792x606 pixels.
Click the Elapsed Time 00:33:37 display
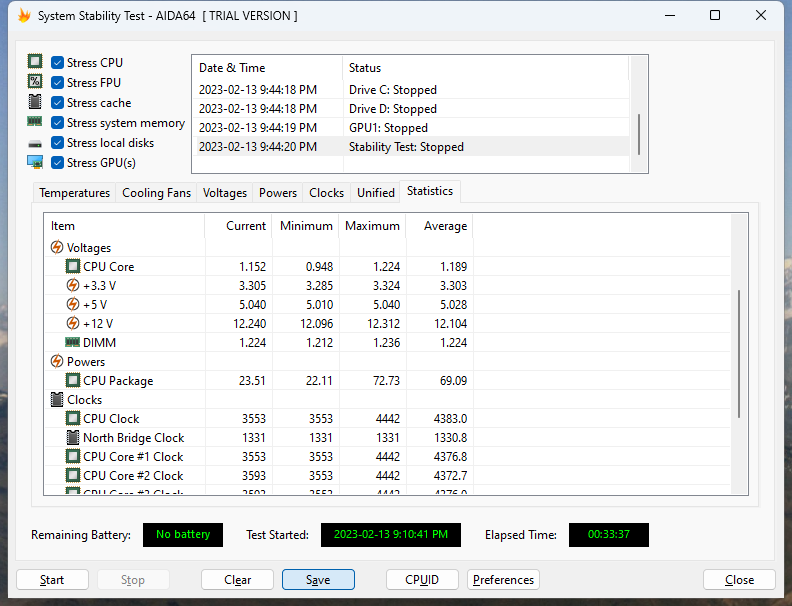click(609, 535)
